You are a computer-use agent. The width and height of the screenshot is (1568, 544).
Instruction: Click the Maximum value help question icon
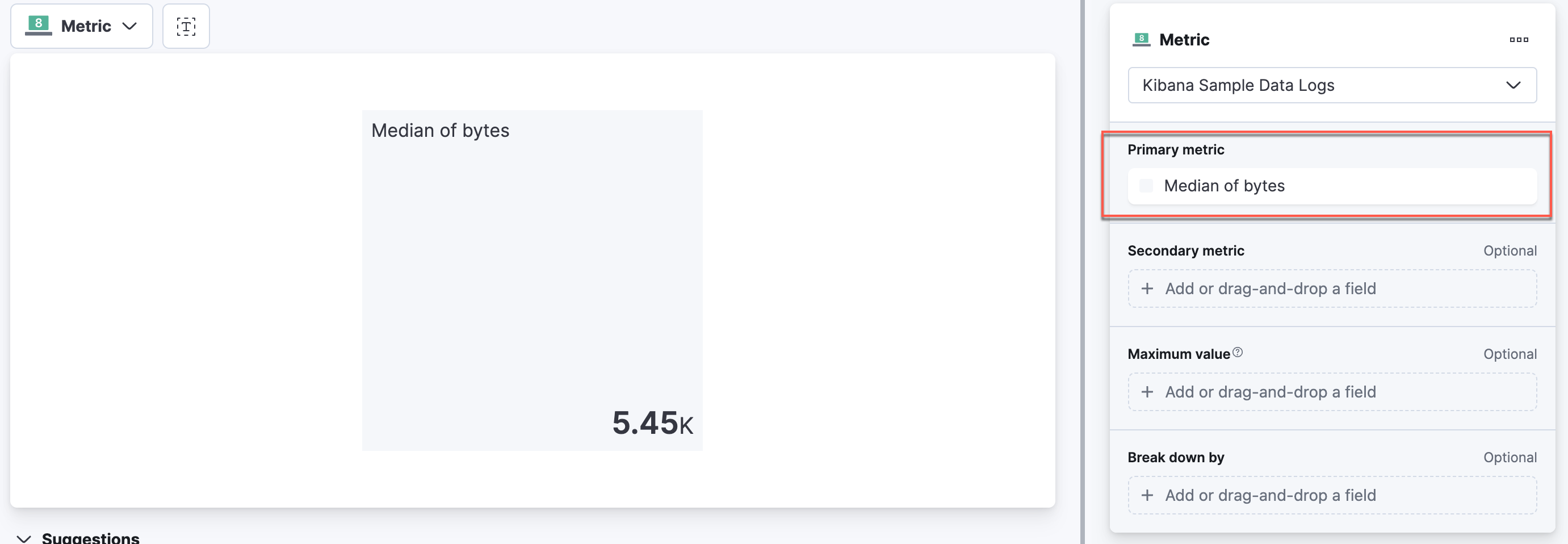(1238, 352)
